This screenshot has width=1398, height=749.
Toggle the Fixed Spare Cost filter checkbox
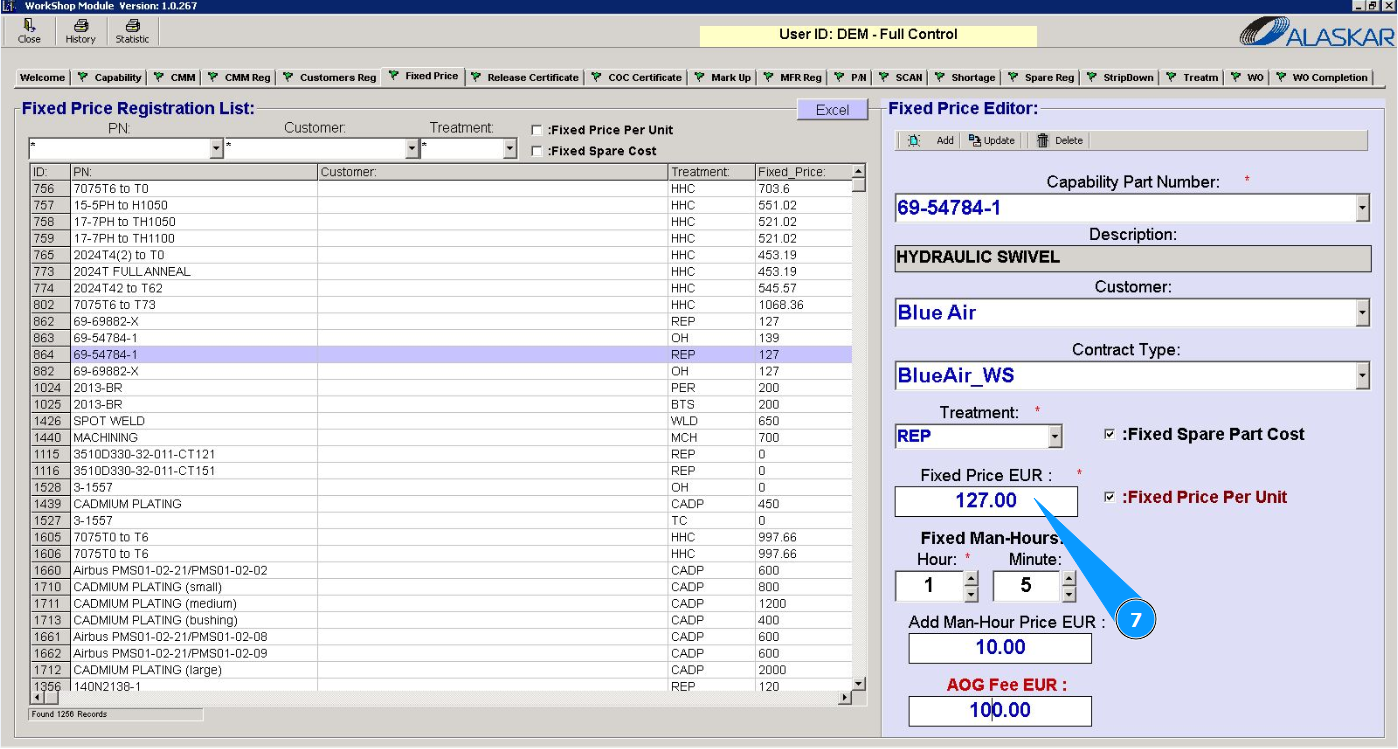[x=537, y=151]
